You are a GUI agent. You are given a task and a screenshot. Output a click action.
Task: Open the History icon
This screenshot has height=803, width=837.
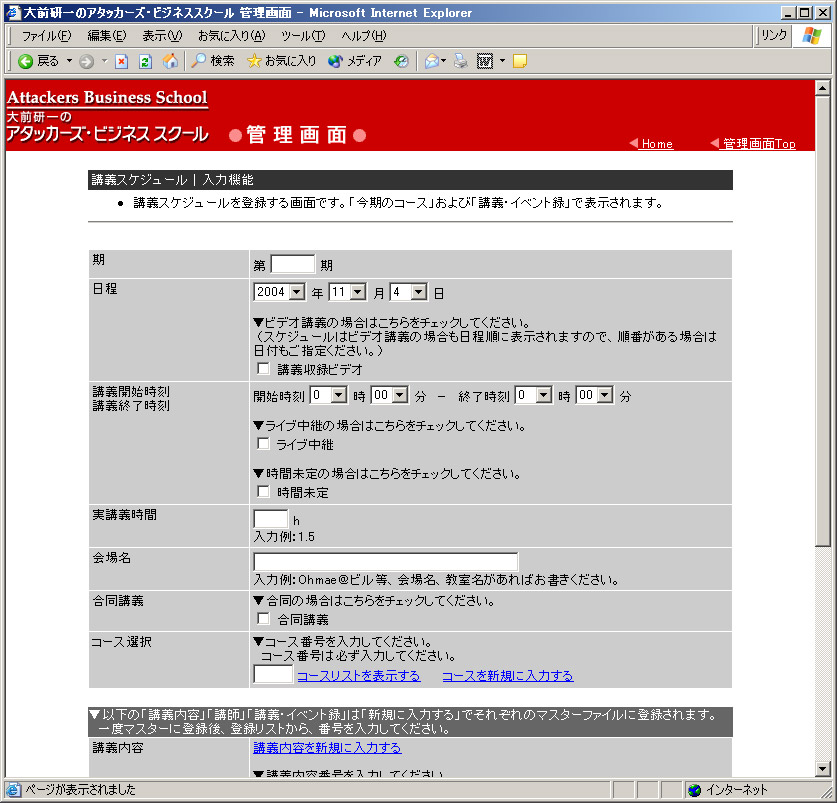401,61
